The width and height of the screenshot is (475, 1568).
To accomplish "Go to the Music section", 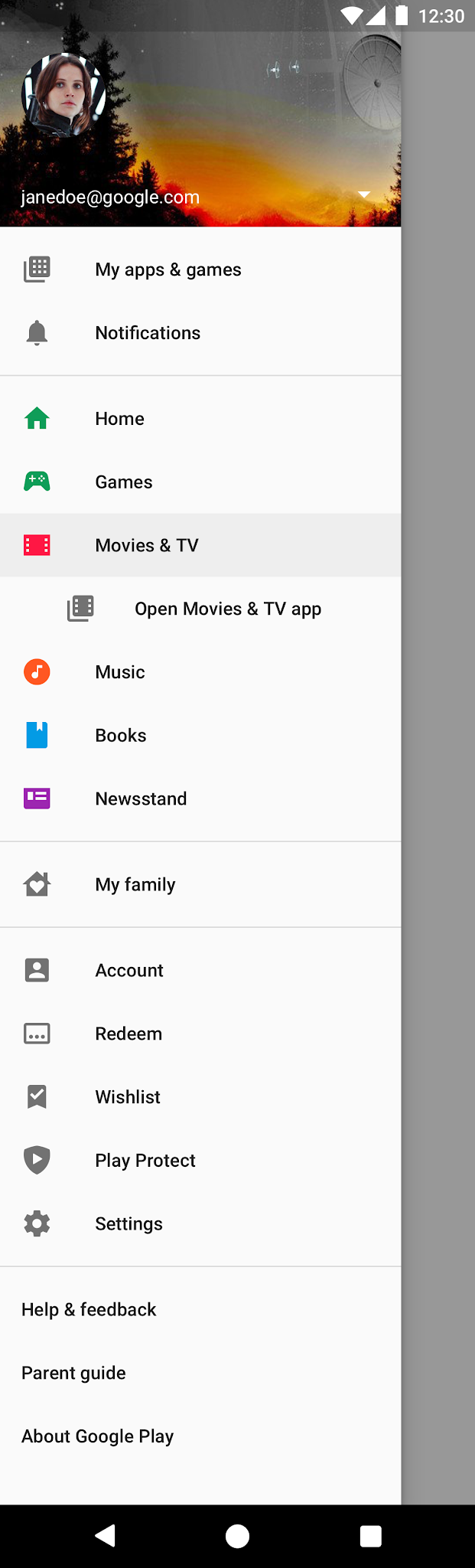I will [200, 672].
